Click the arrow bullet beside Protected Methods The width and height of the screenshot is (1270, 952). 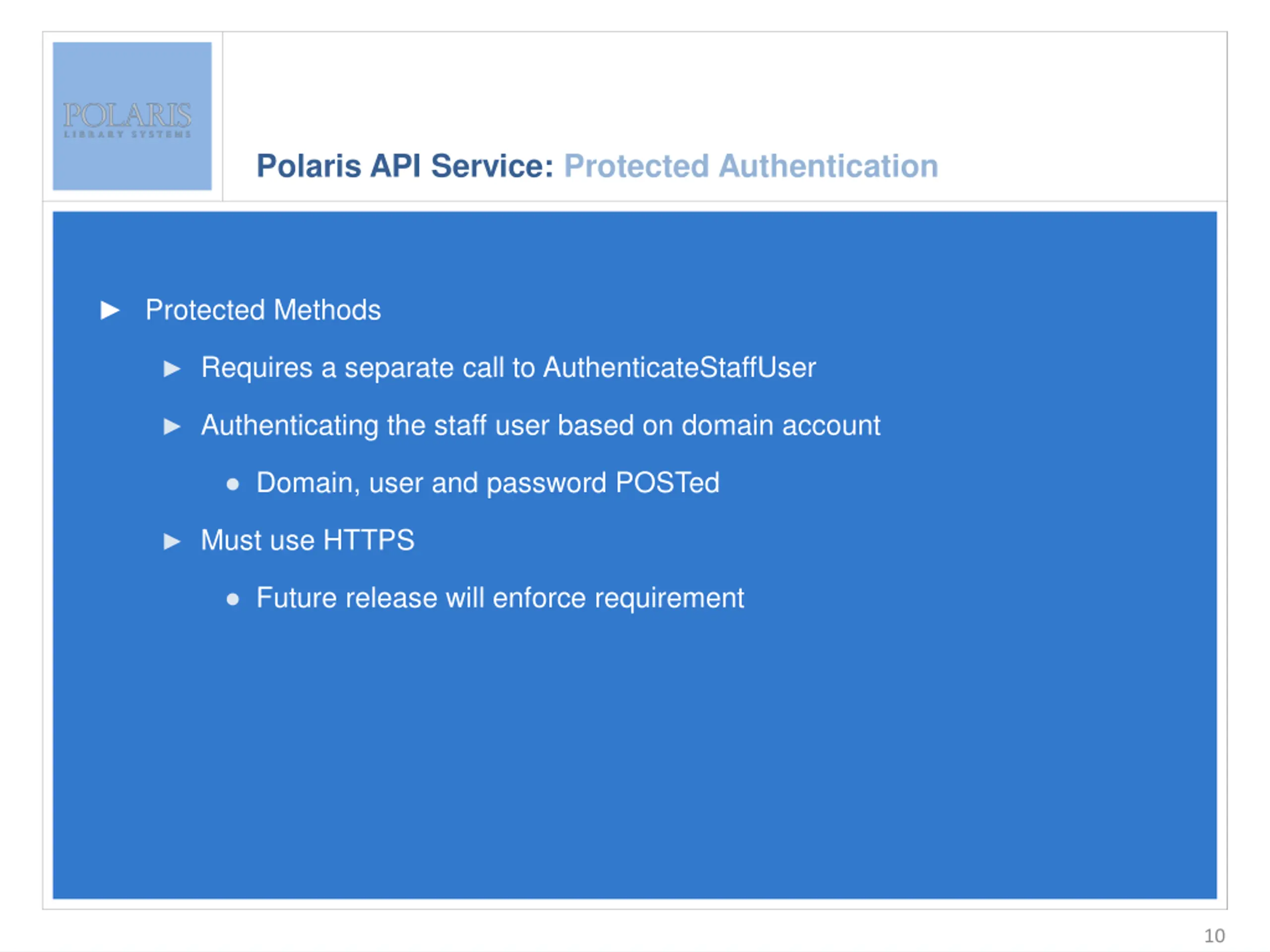tap(110, 310)
